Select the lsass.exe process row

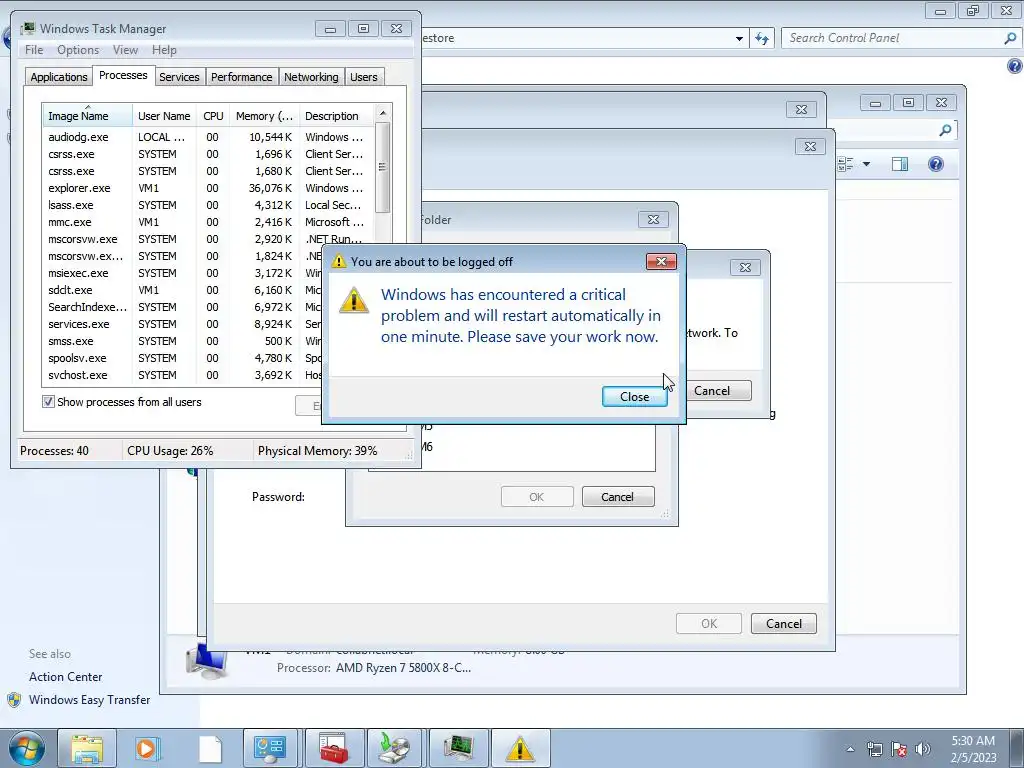pos(208,205)
